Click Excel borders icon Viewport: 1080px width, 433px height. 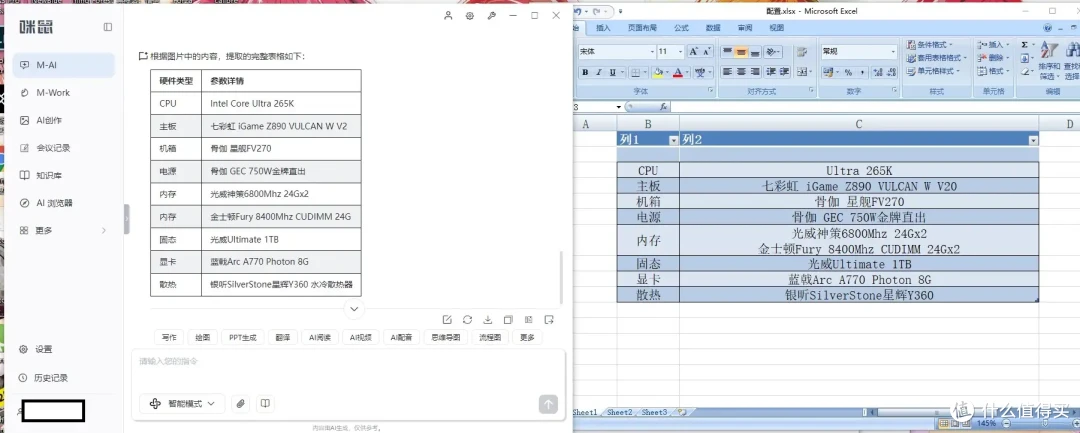(635, 72)
